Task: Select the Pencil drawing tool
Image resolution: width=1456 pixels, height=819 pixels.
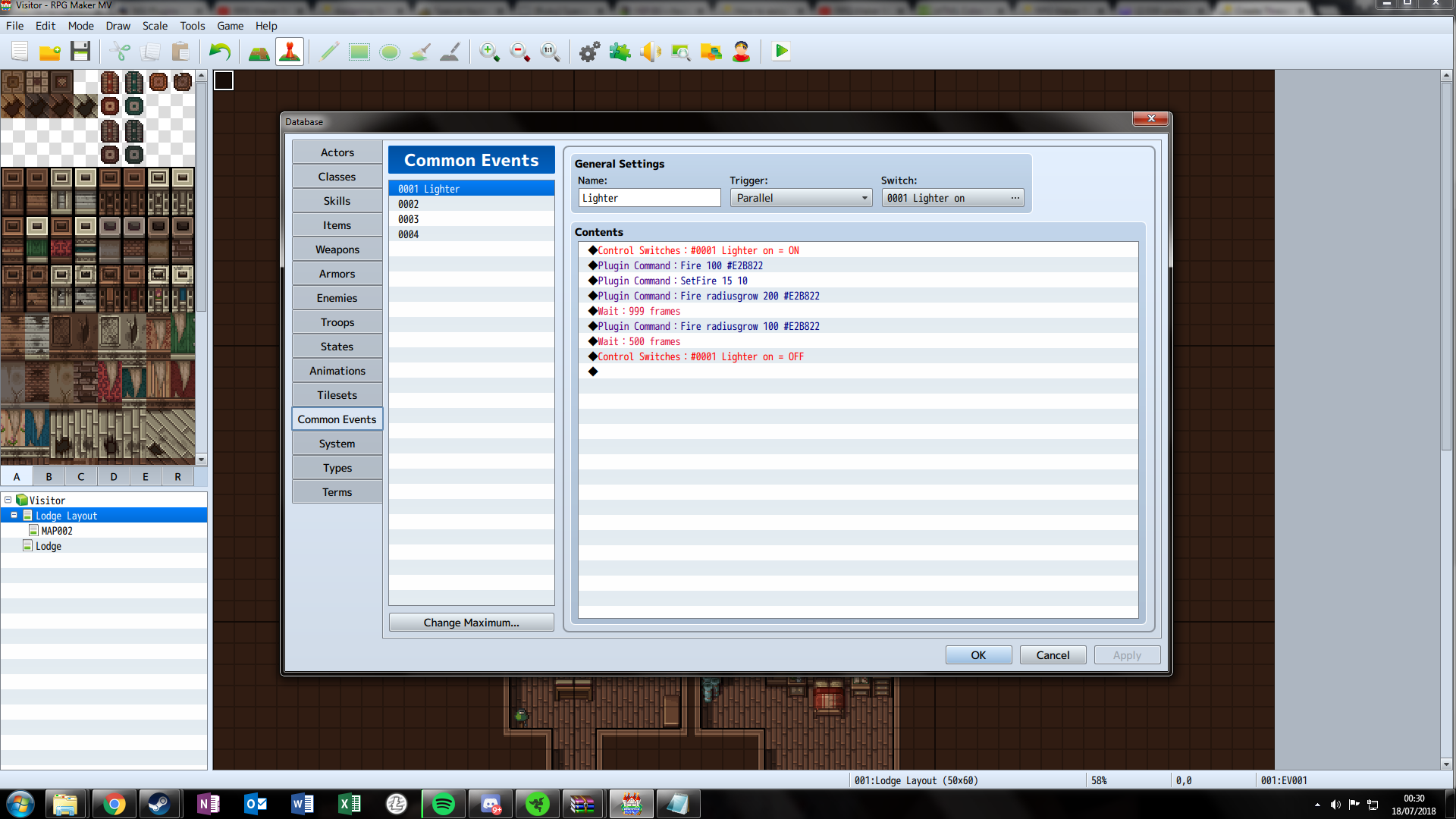Action: (329, 52)
